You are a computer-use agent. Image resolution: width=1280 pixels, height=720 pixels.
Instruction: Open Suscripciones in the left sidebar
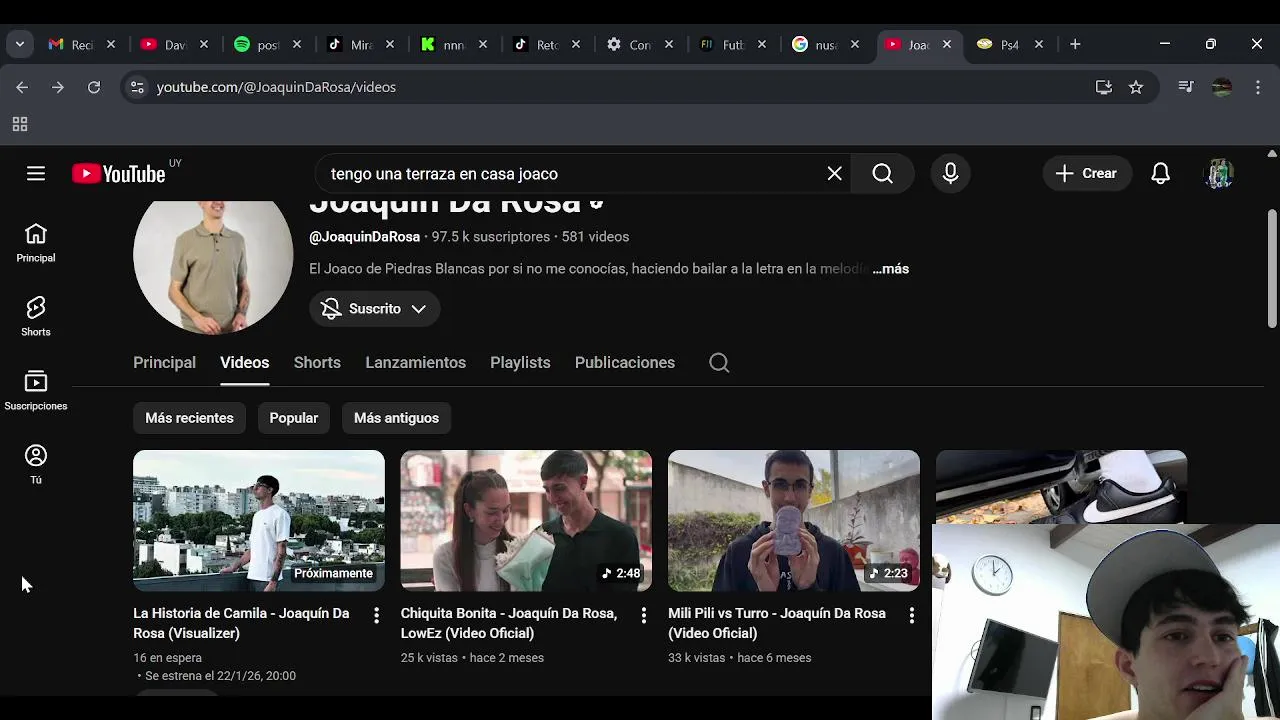click(x=36, y=391)
